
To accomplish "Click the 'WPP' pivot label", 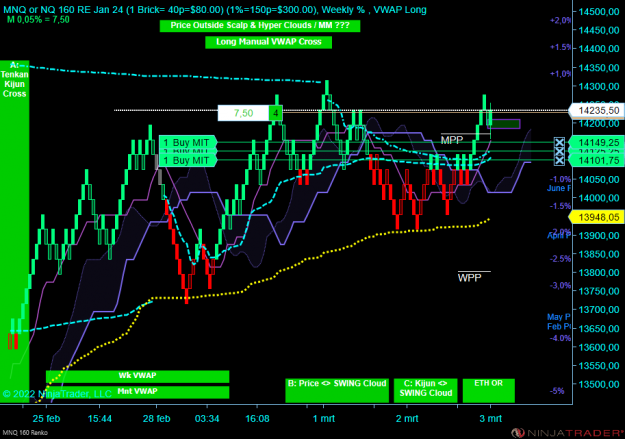I will [x=470, y=278].
